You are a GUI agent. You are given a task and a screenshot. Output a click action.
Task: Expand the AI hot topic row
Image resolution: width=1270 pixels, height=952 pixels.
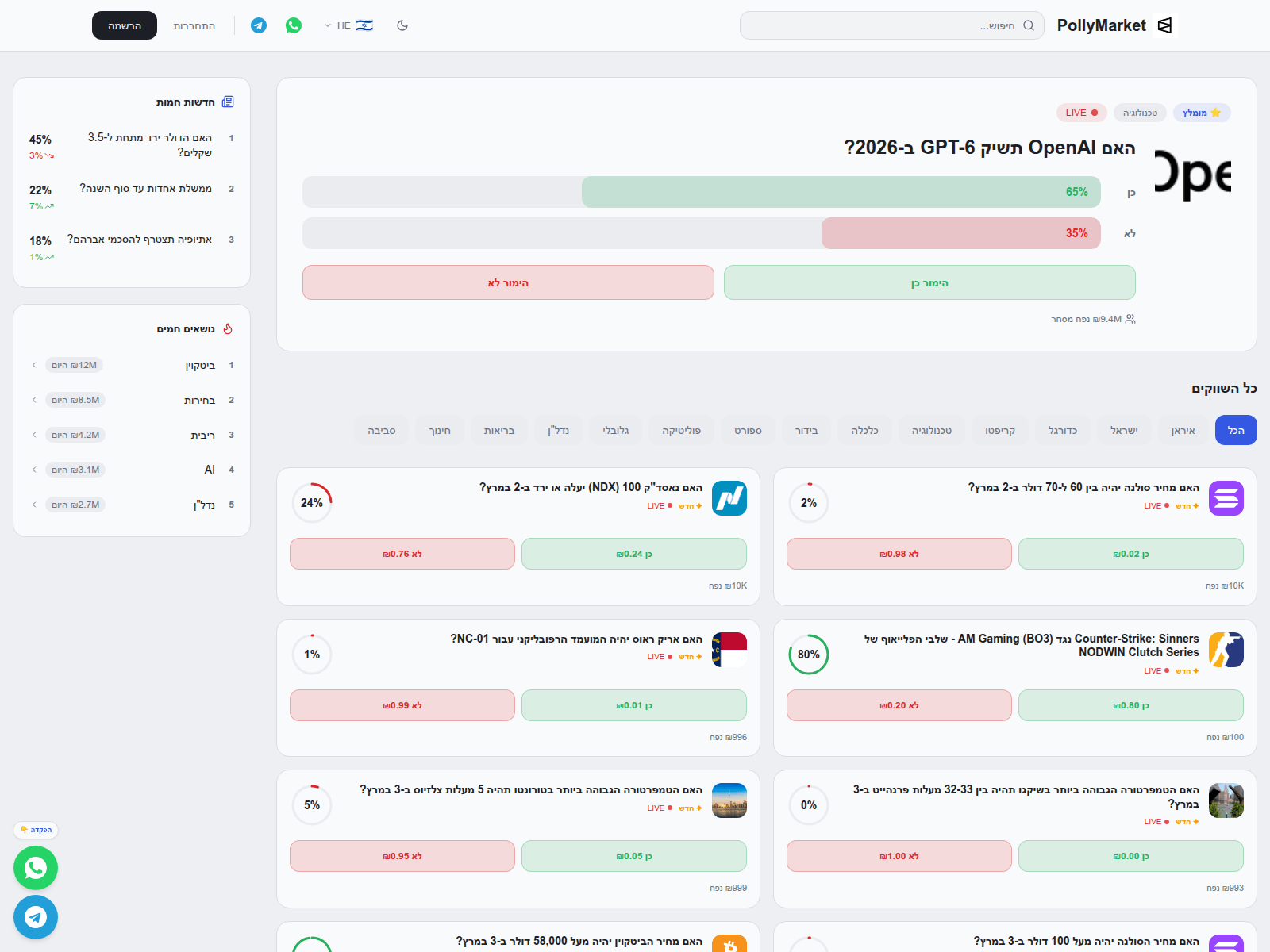point(33,469)
